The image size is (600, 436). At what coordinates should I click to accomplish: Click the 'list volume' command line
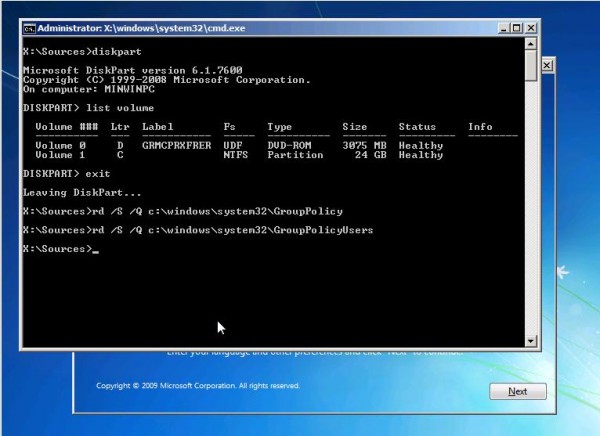88,107
